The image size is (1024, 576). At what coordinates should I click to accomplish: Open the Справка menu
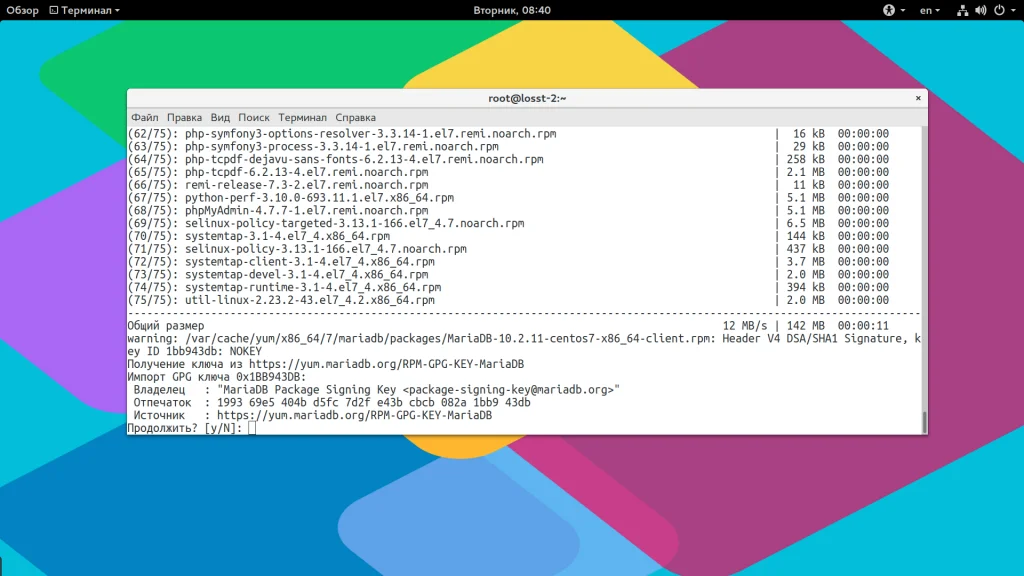pos(355,118)
